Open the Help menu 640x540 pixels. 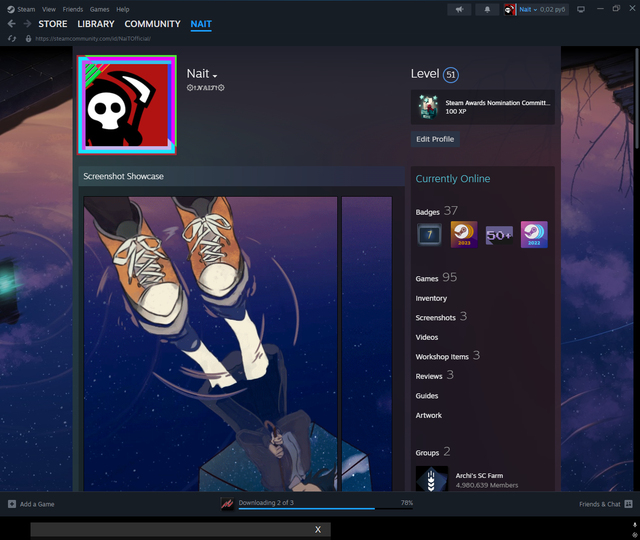122,9
